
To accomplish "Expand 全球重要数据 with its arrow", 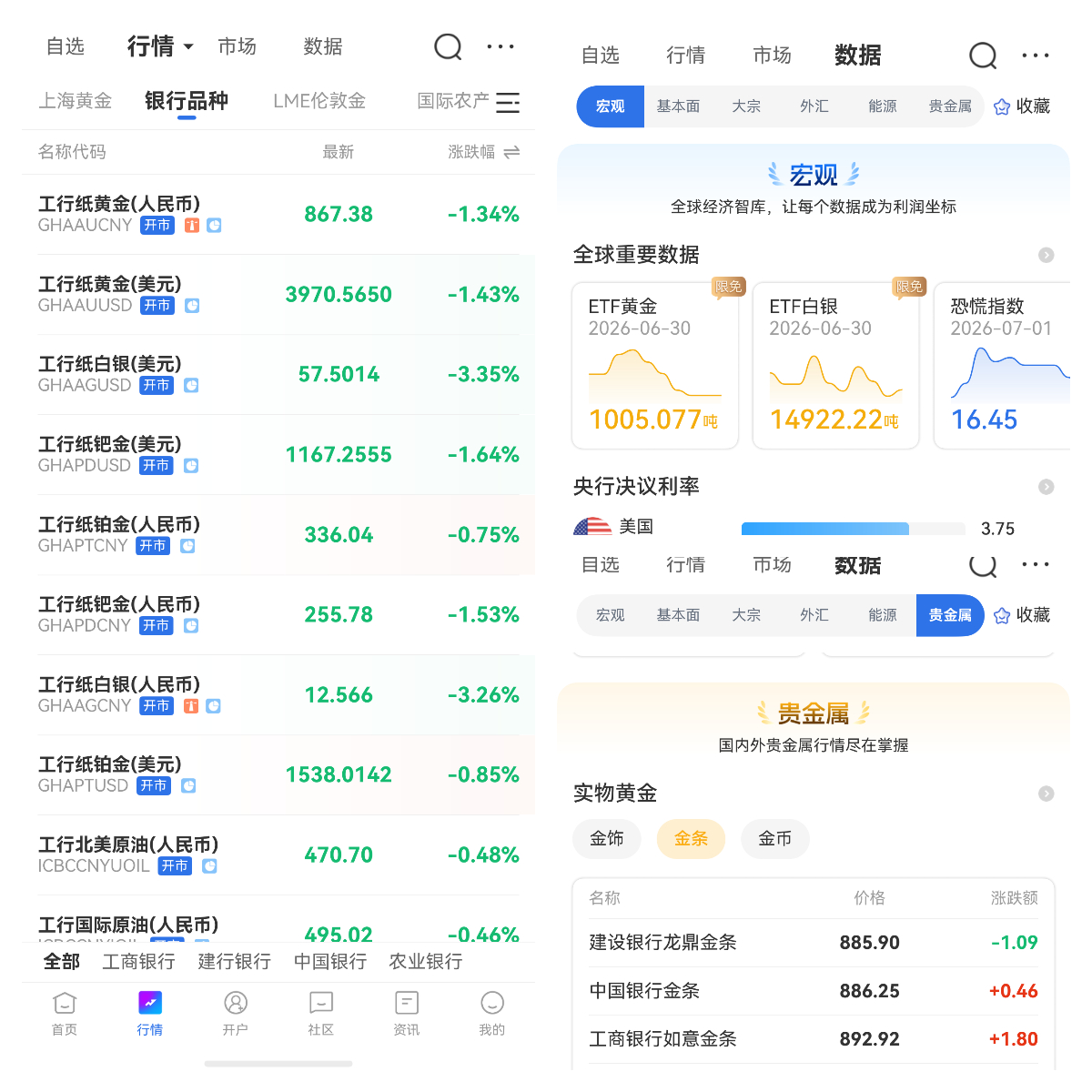I will (1046, 255).
